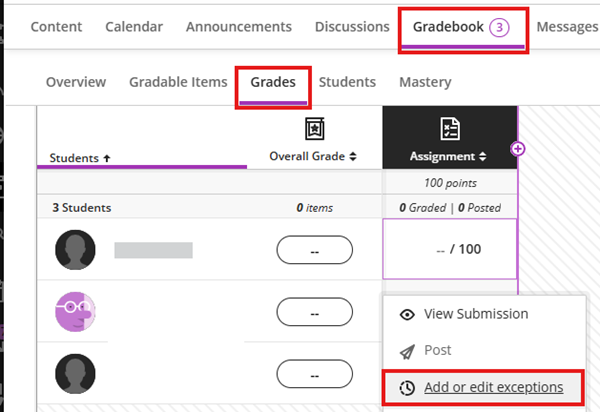Click the purple plus add-column icon

coord(517,149)
